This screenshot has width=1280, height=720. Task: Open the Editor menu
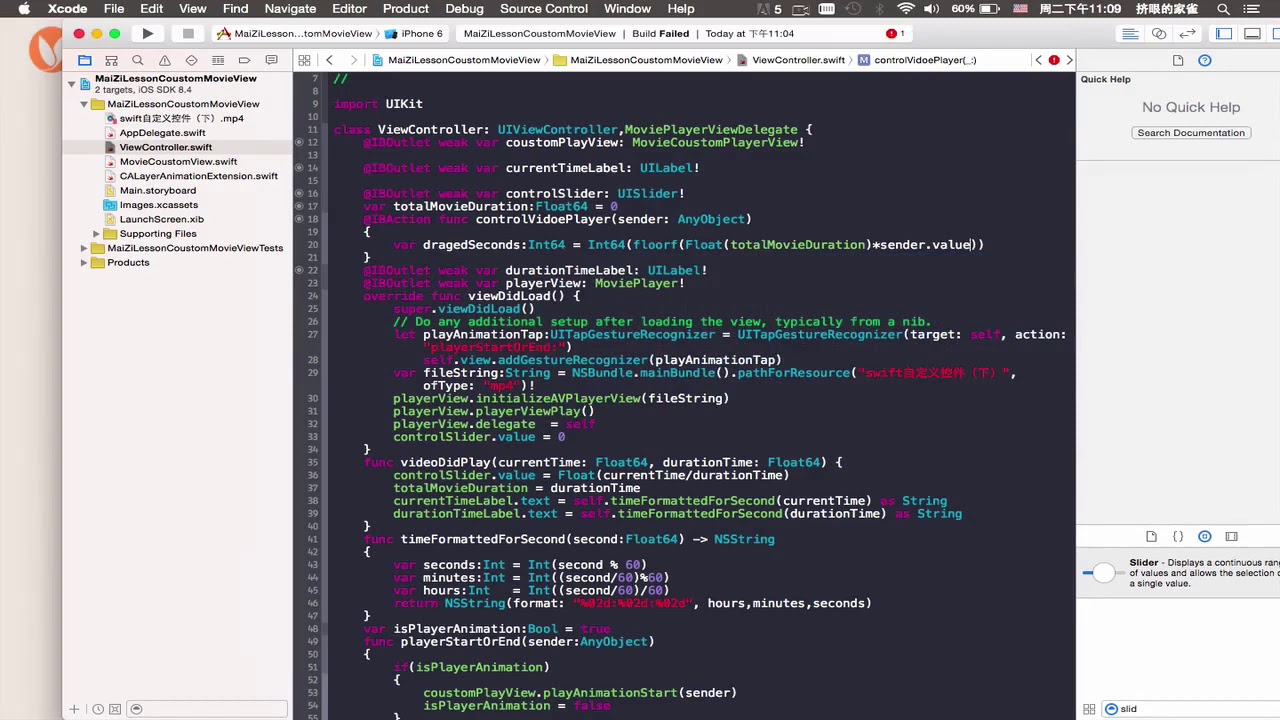click(x=349, y=9)
